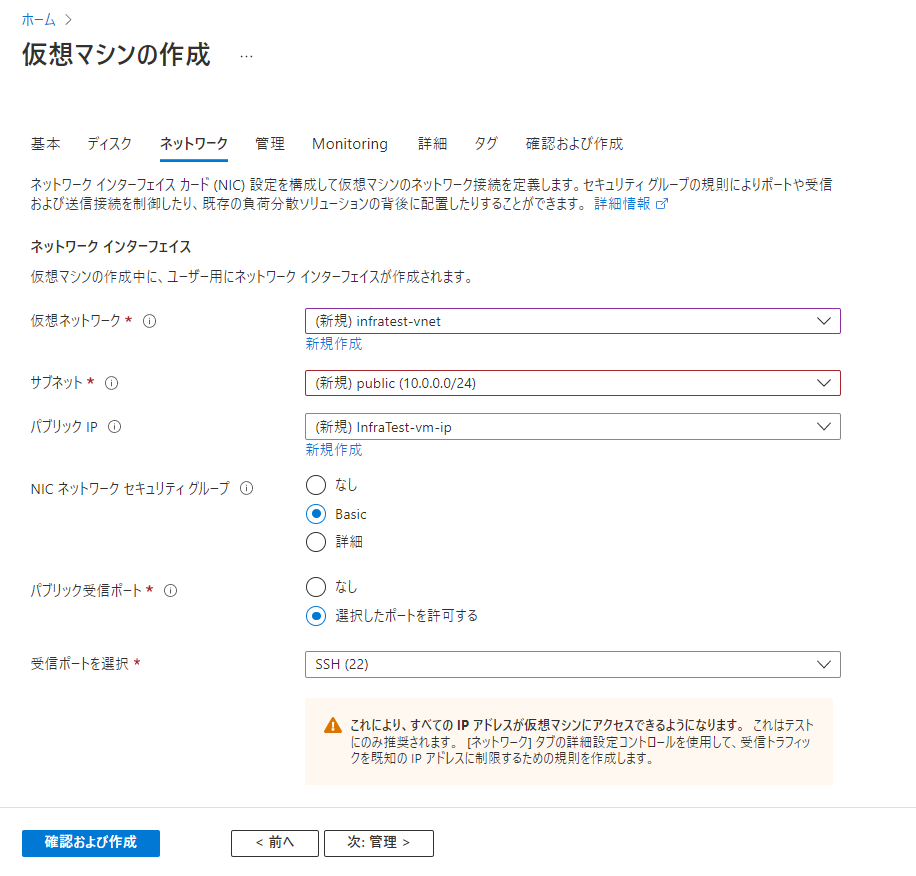916x876 pixels.
Task: Open the 詳細情報 link
Action: click(622, 204)
